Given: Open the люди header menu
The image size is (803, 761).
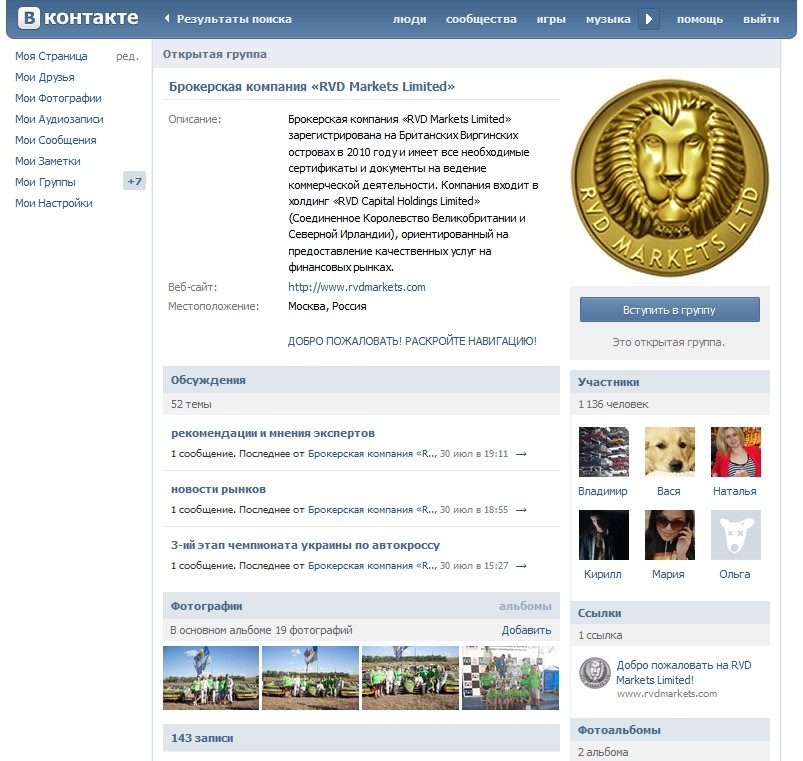Looking at the screenshot, I should pos(410,19).
